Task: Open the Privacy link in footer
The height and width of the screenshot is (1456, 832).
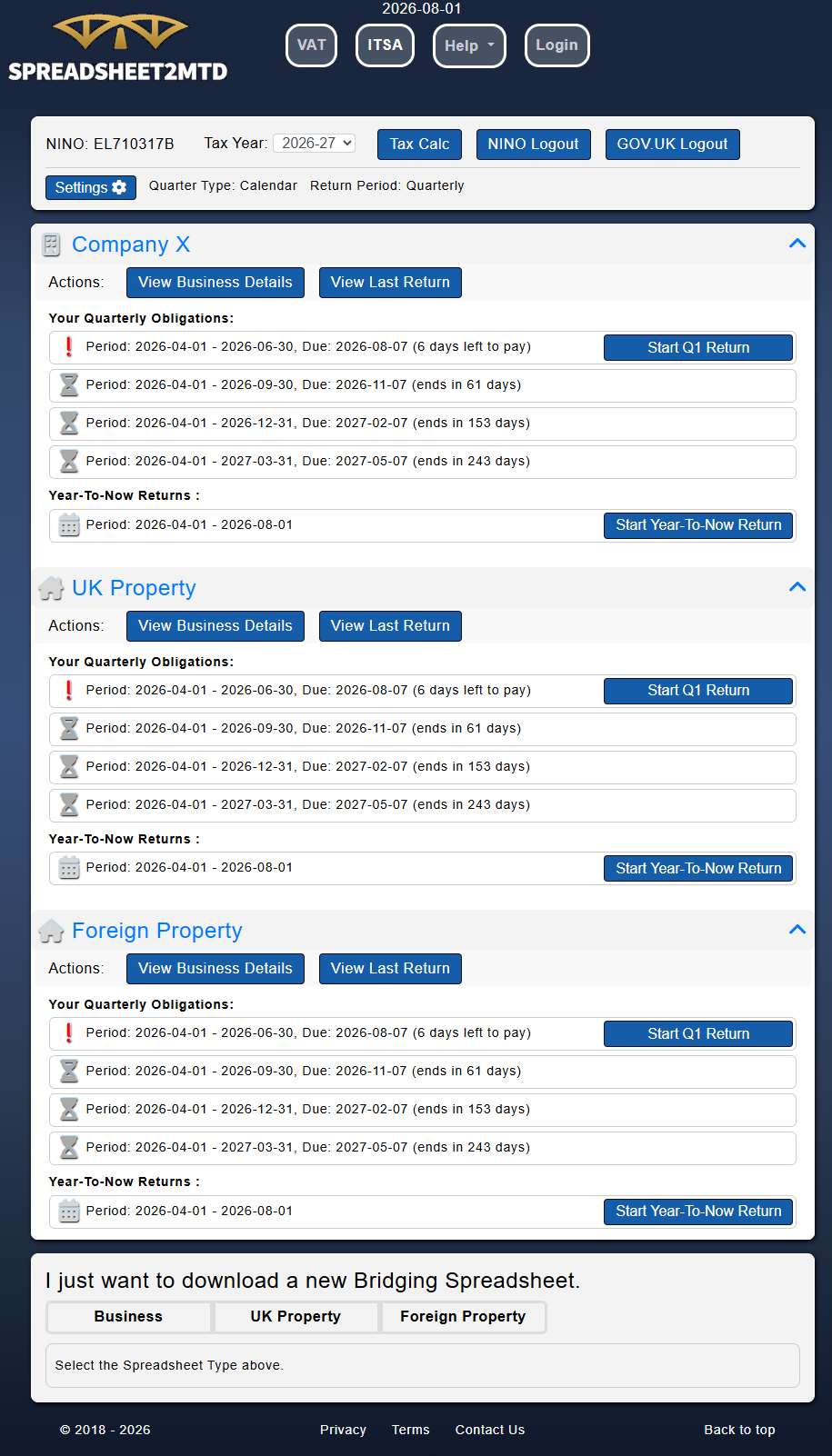Action: coord(343,1430)
